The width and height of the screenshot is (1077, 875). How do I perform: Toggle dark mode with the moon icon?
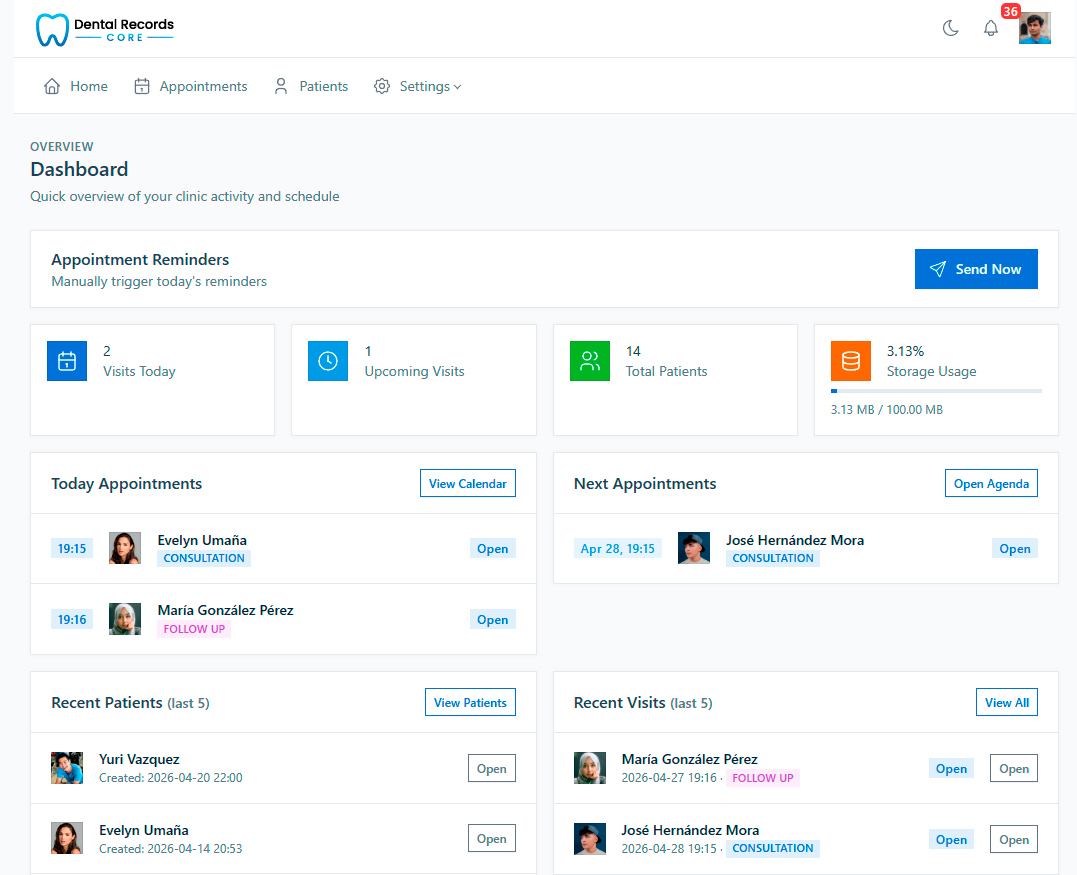click(x=951, y=28)
